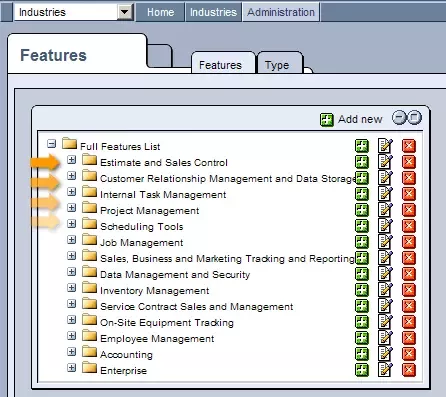Delete the Enterprise feature
446x397 pixels.
(x=409, y=370)
